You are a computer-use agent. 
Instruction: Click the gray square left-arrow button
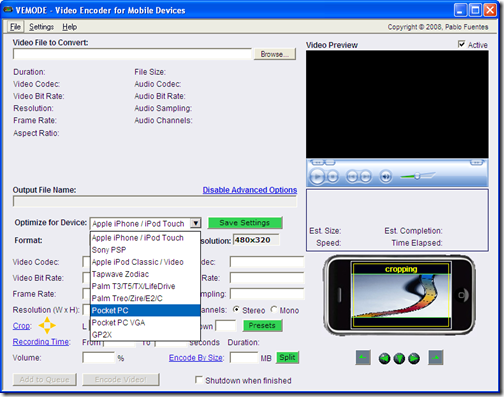pos(363,358)
